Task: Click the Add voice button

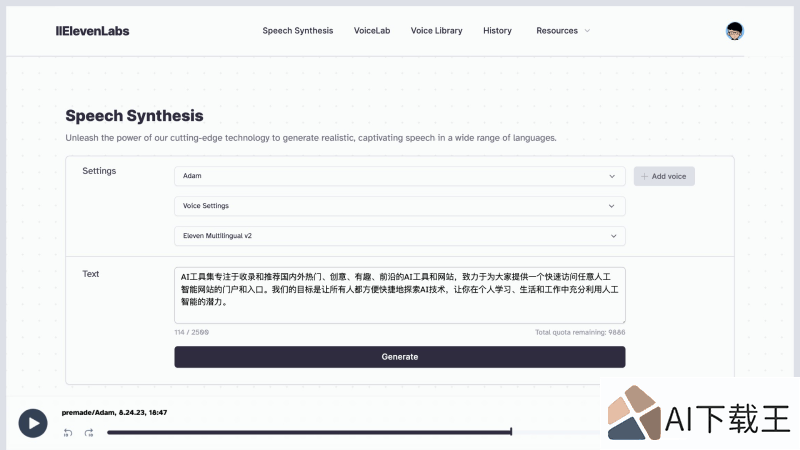Action: coord(664,176)
